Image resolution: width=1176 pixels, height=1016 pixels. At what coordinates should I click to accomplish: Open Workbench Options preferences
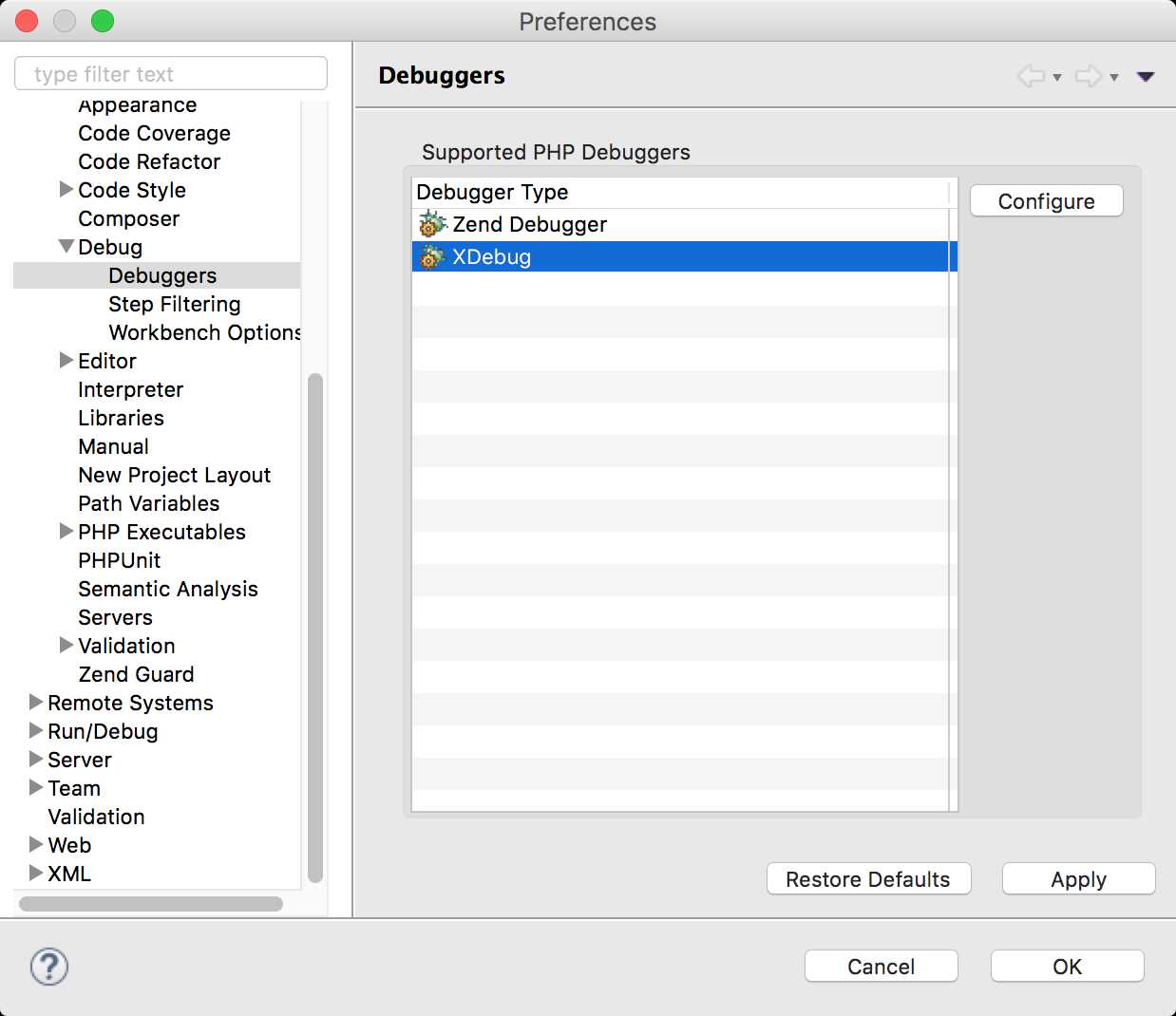204,332
